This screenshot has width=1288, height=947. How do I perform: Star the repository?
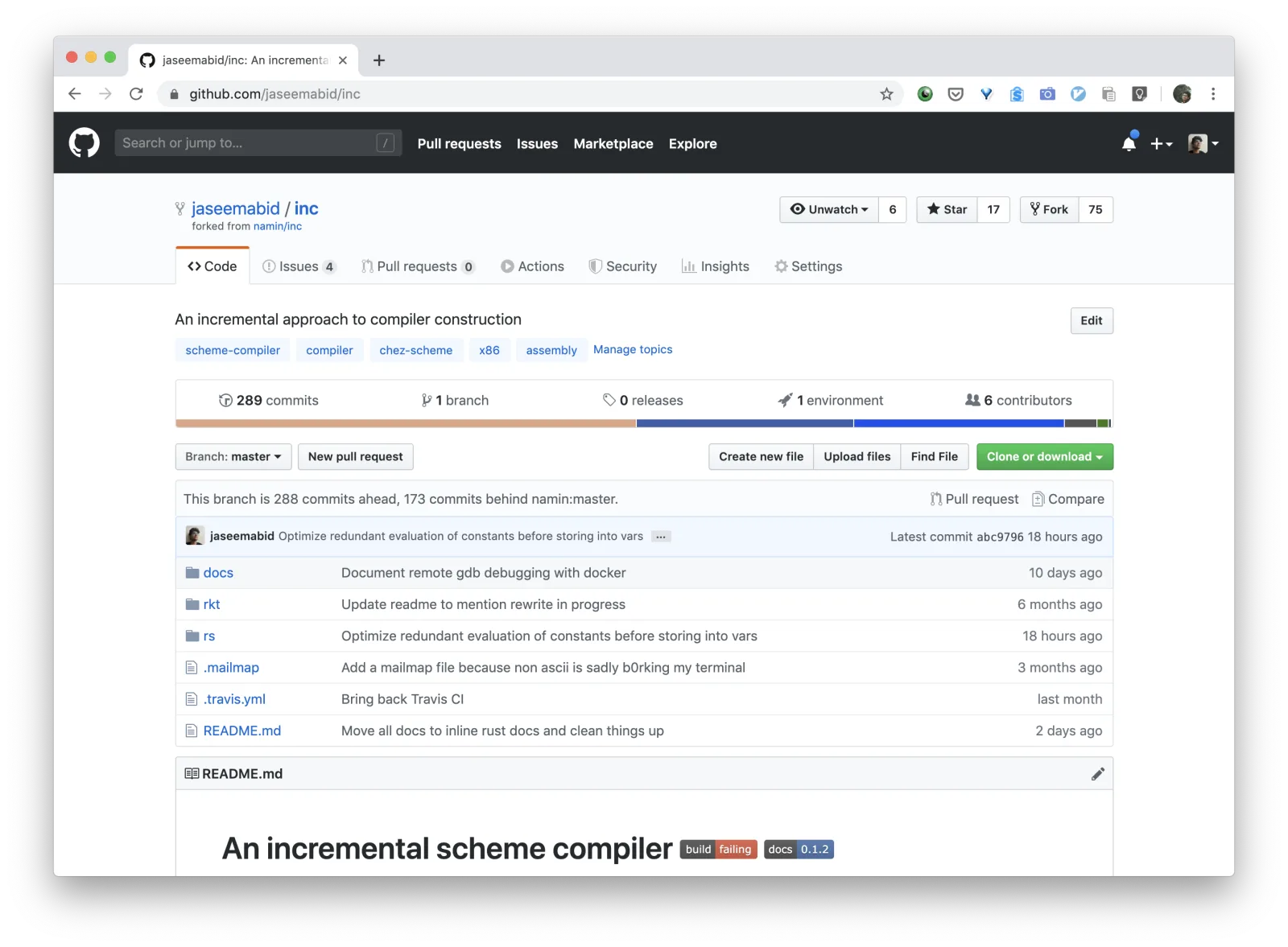click(947, 209)
